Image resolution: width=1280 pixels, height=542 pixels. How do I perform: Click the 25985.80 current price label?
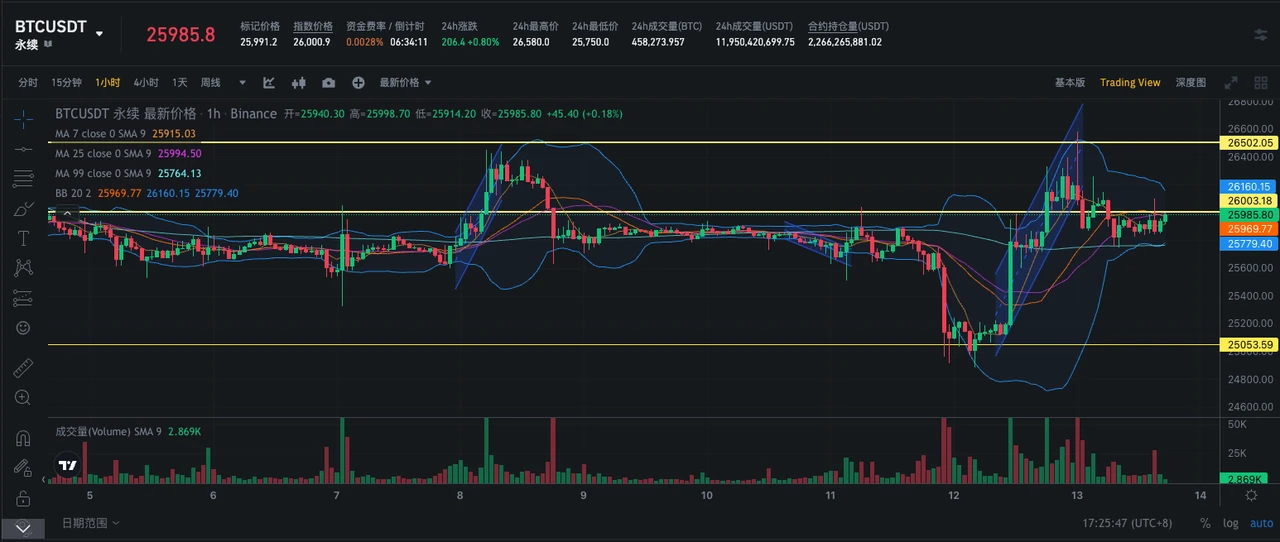click(1250, 215)
